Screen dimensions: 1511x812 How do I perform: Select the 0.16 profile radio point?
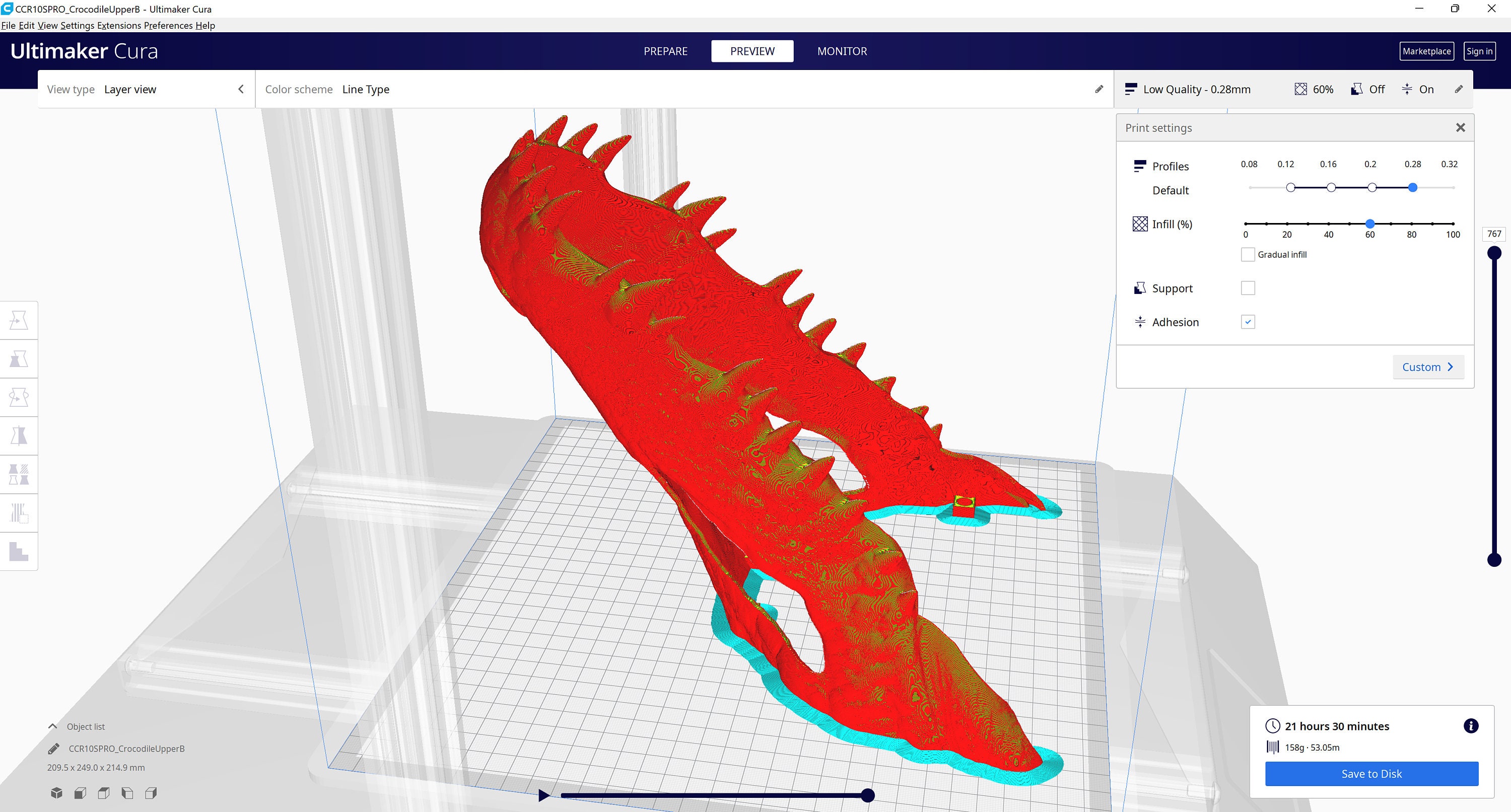1331,188
